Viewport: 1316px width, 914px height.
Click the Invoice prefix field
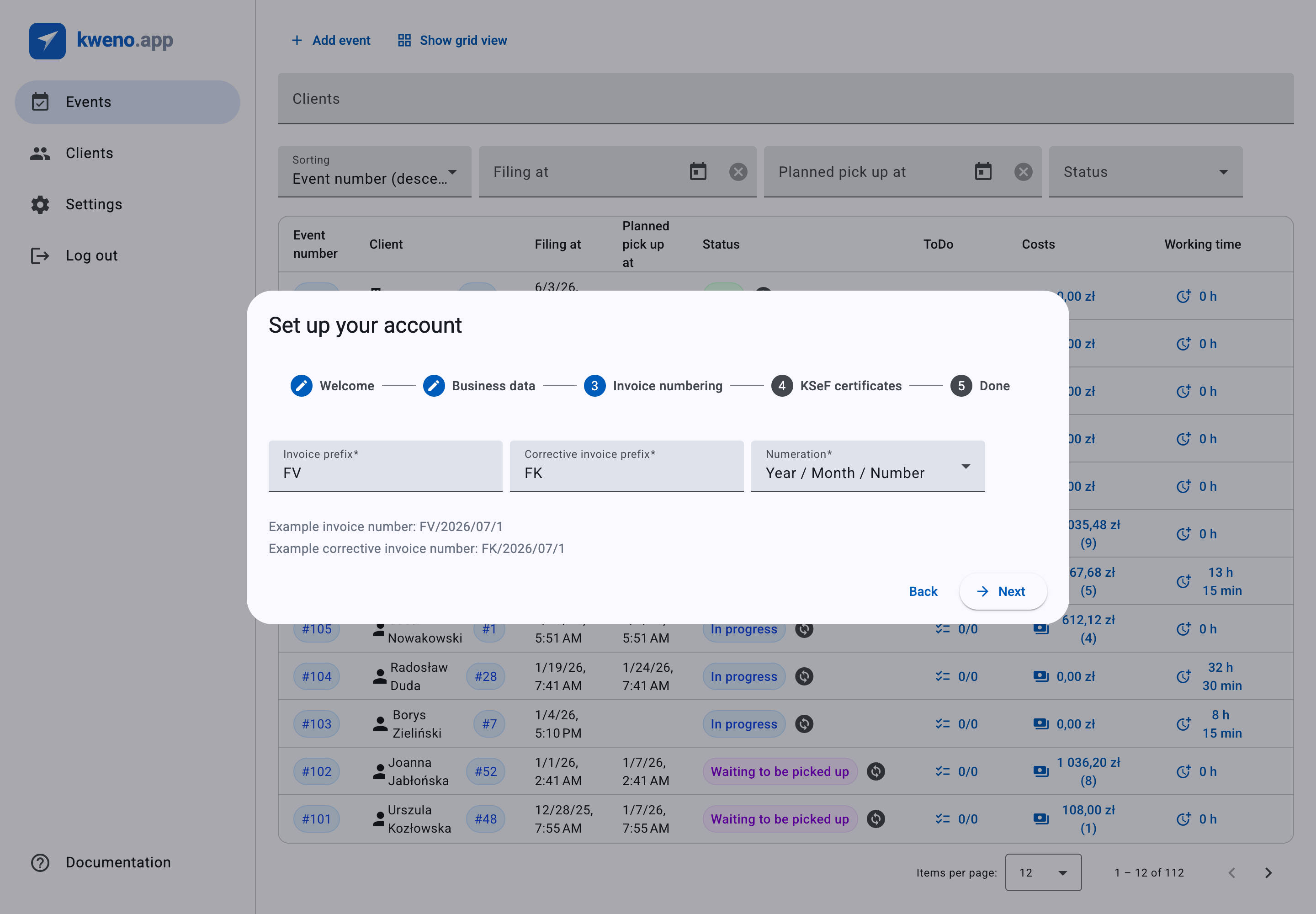coord(385,466)
